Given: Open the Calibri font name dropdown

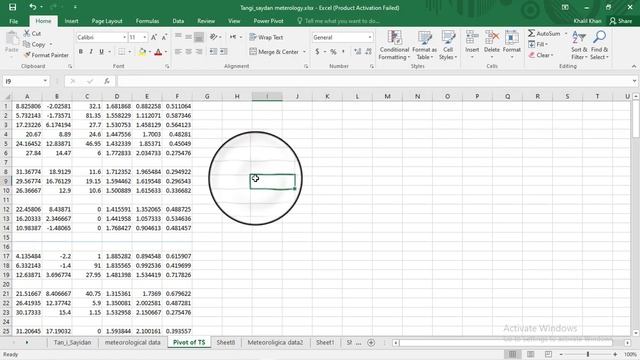Looking at the screenshot, I should pos(124,38).
